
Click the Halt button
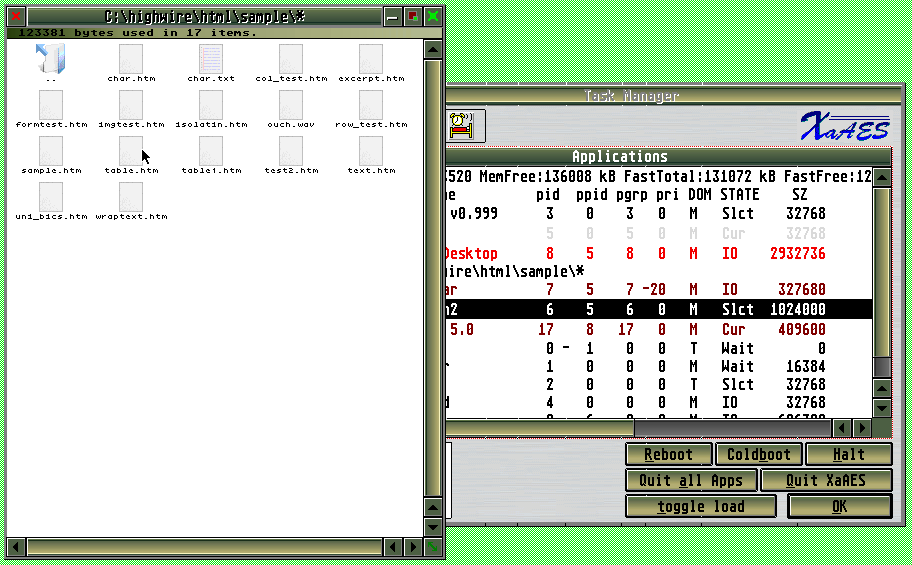pyautogui.click(x=848, y=454)
